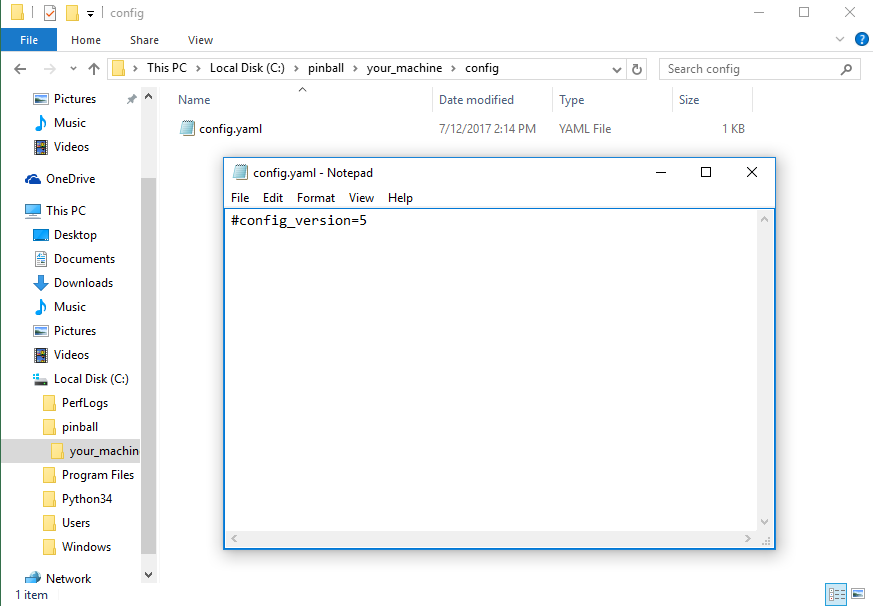Open the Explorer View ribbon tab

(200, 40)
